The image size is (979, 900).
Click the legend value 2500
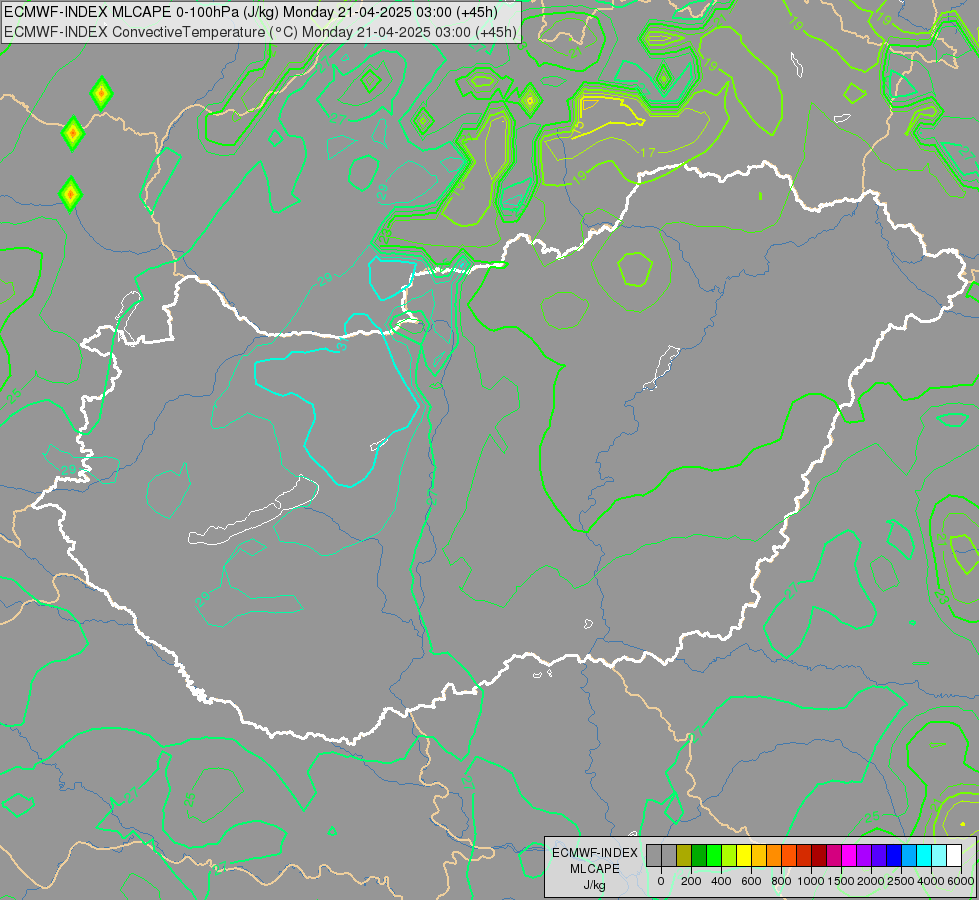click(901, 881)
